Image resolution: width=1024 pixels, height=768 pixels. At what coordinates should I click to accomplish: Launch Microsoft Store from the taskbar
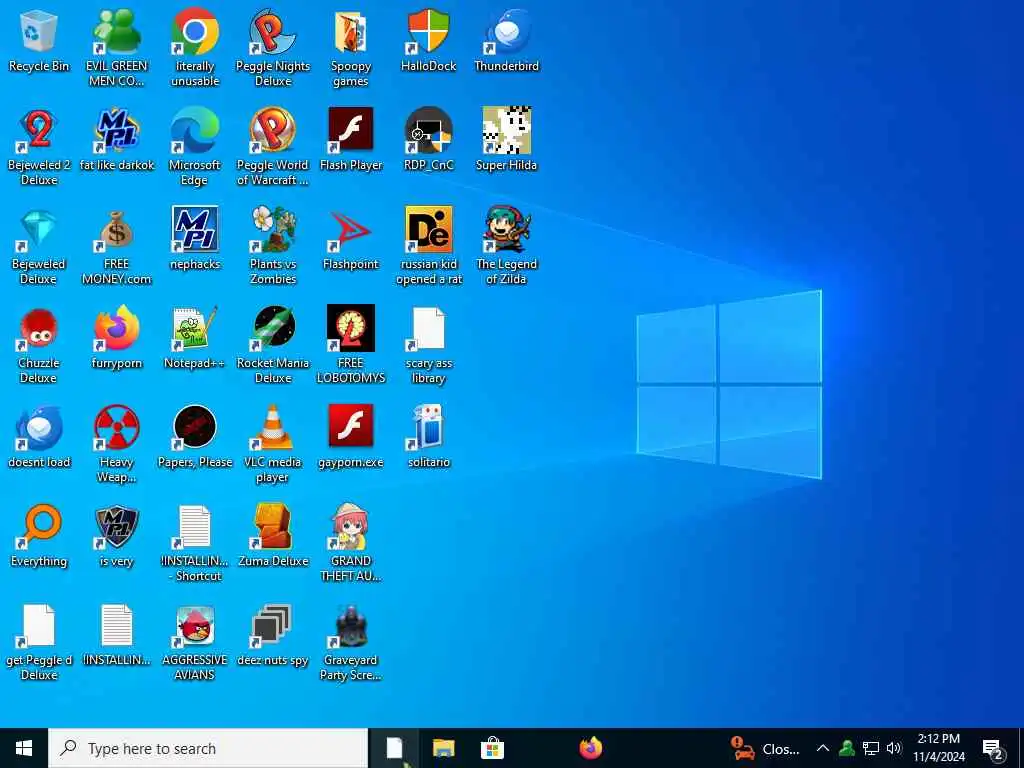492,748
